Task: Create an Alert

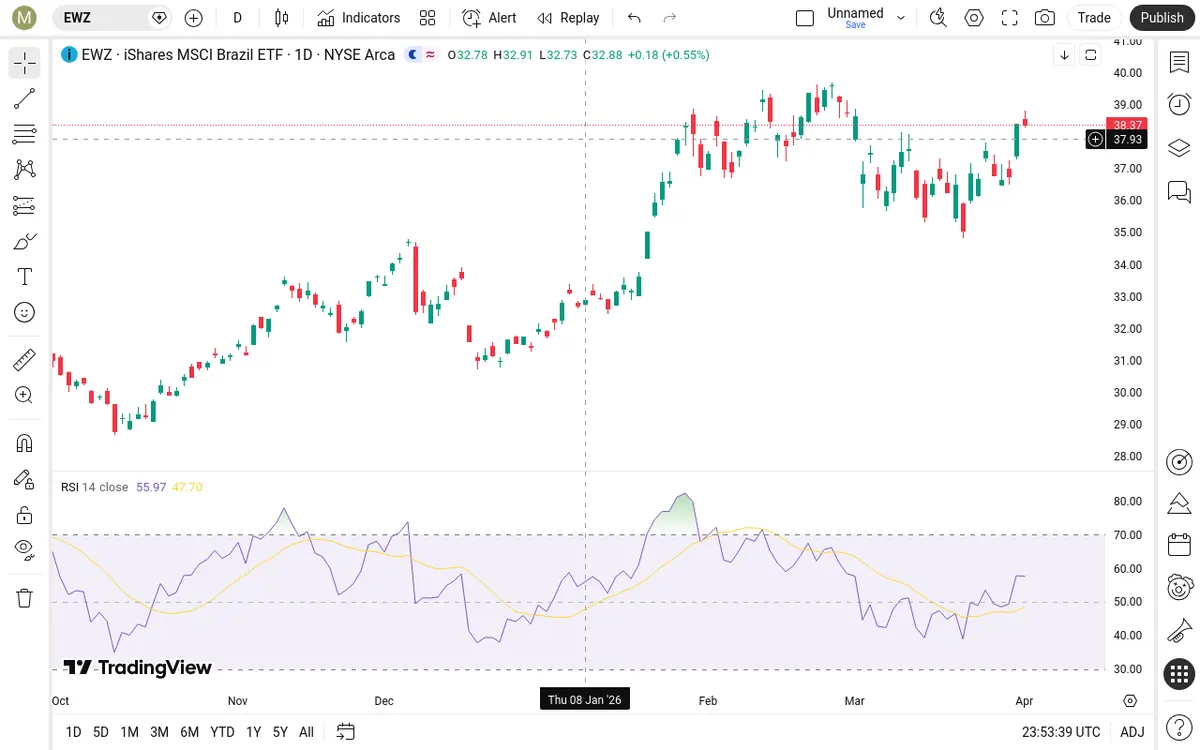Action: pyautogui.click(x=490, y=18)
